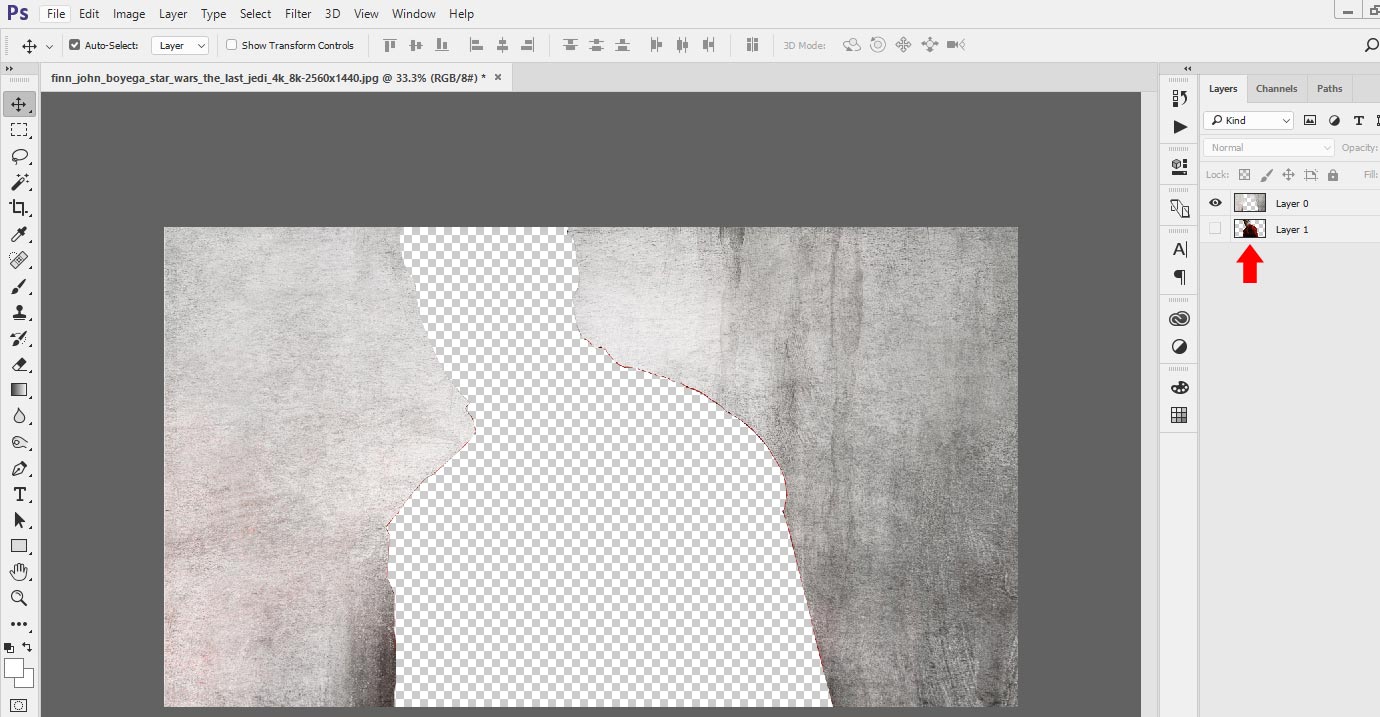Close the finn_john_boyega document tab
This screenshot has height=717, width=1380.
497,76
